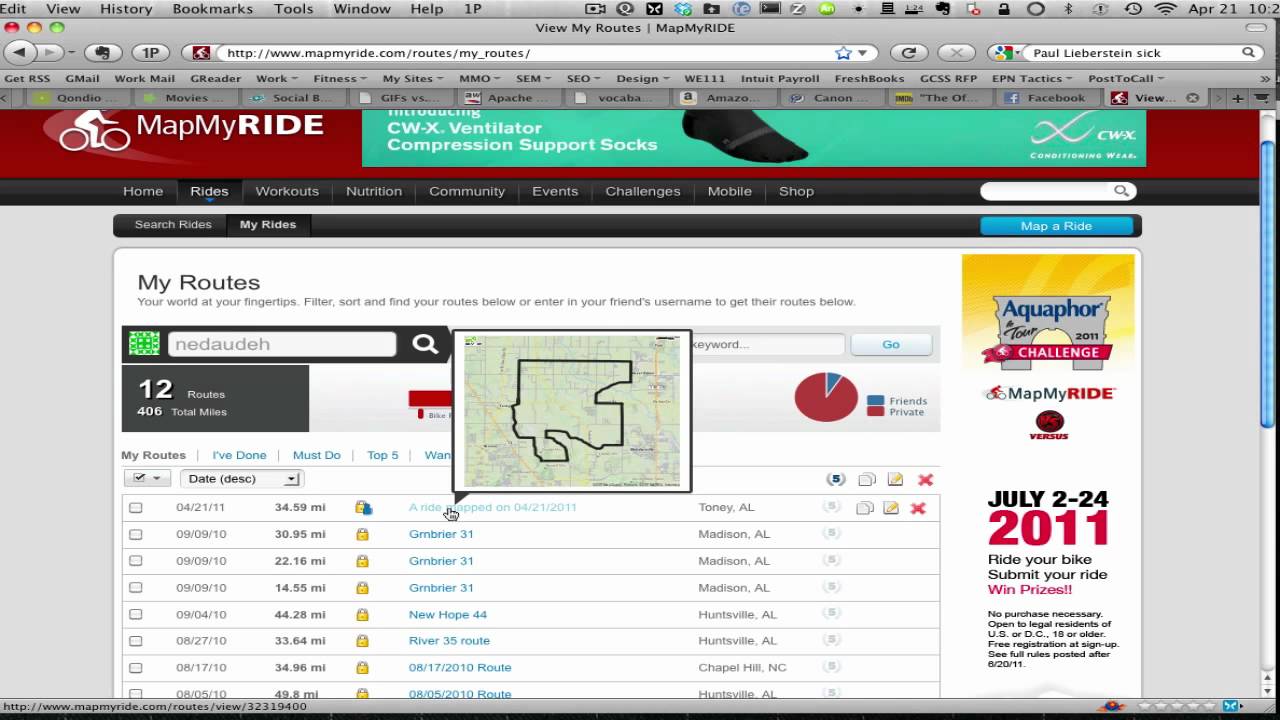Click the lock icon on 34.59 mi row
Screen dimensions: 1280x720
pos(363,508)
